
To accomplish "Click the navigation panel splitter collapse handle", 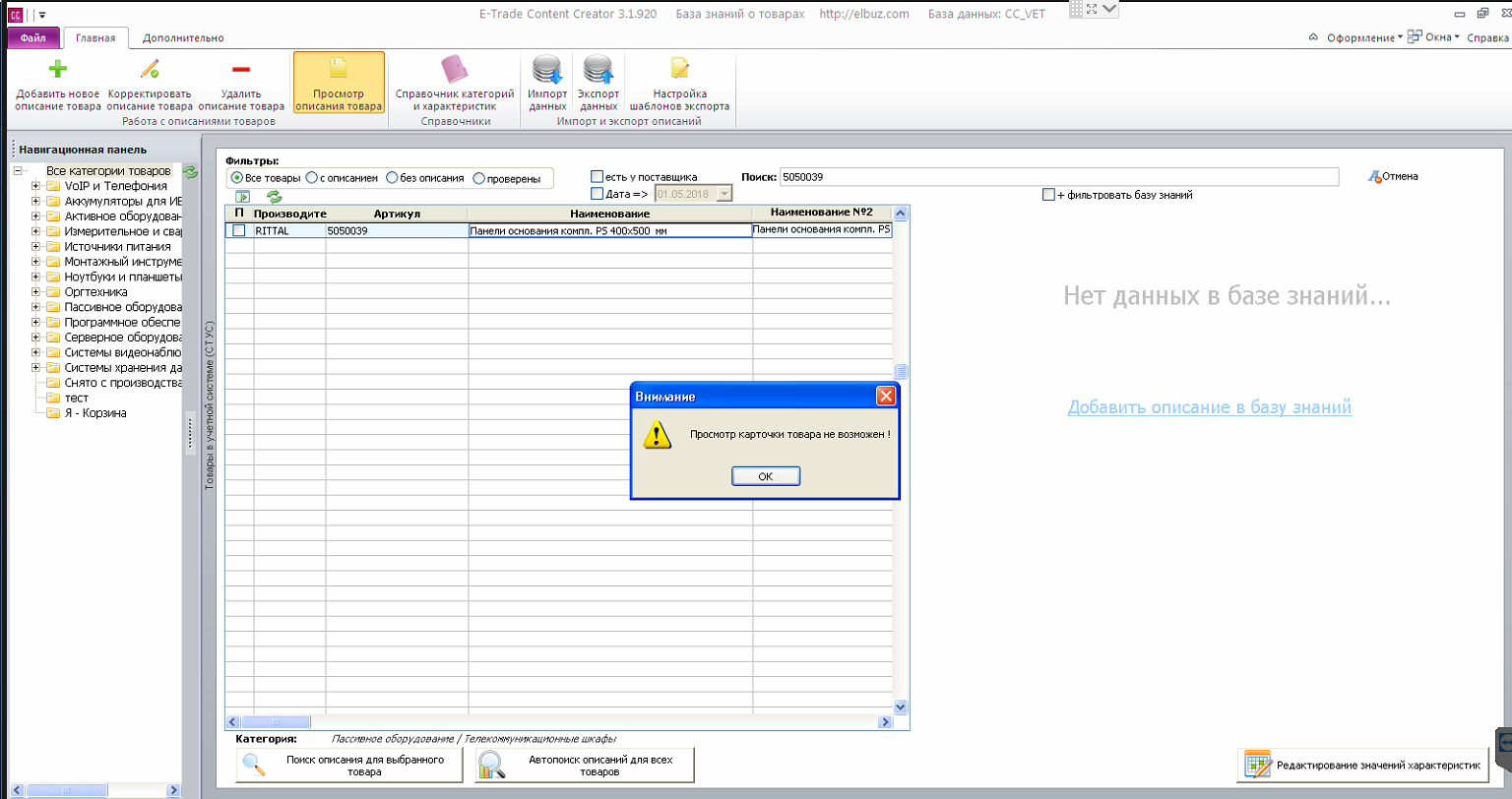I will [191, 434].
